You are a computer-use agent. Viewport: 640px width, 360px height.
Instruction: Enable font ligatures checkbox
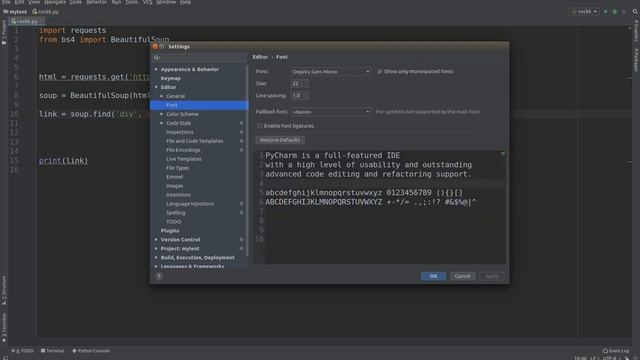[x=260, y=126]
